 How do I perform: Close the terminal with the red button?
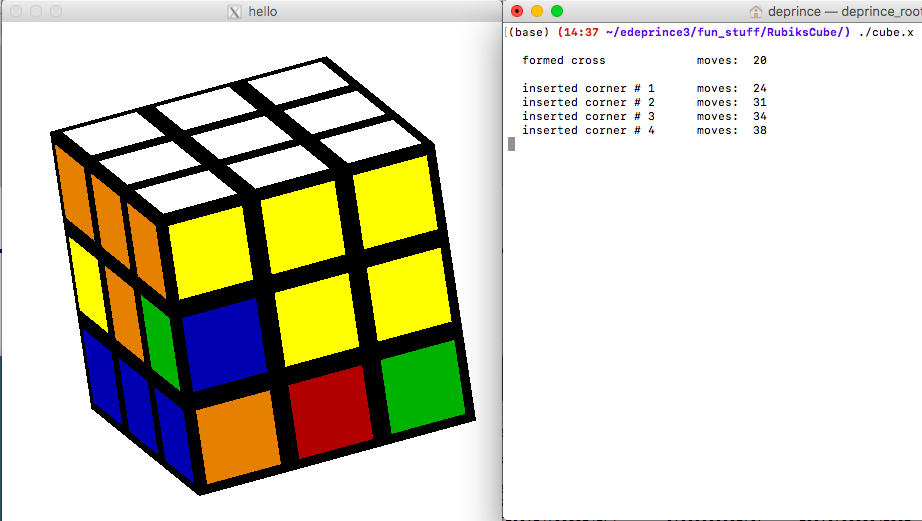(x=517, y=11)
